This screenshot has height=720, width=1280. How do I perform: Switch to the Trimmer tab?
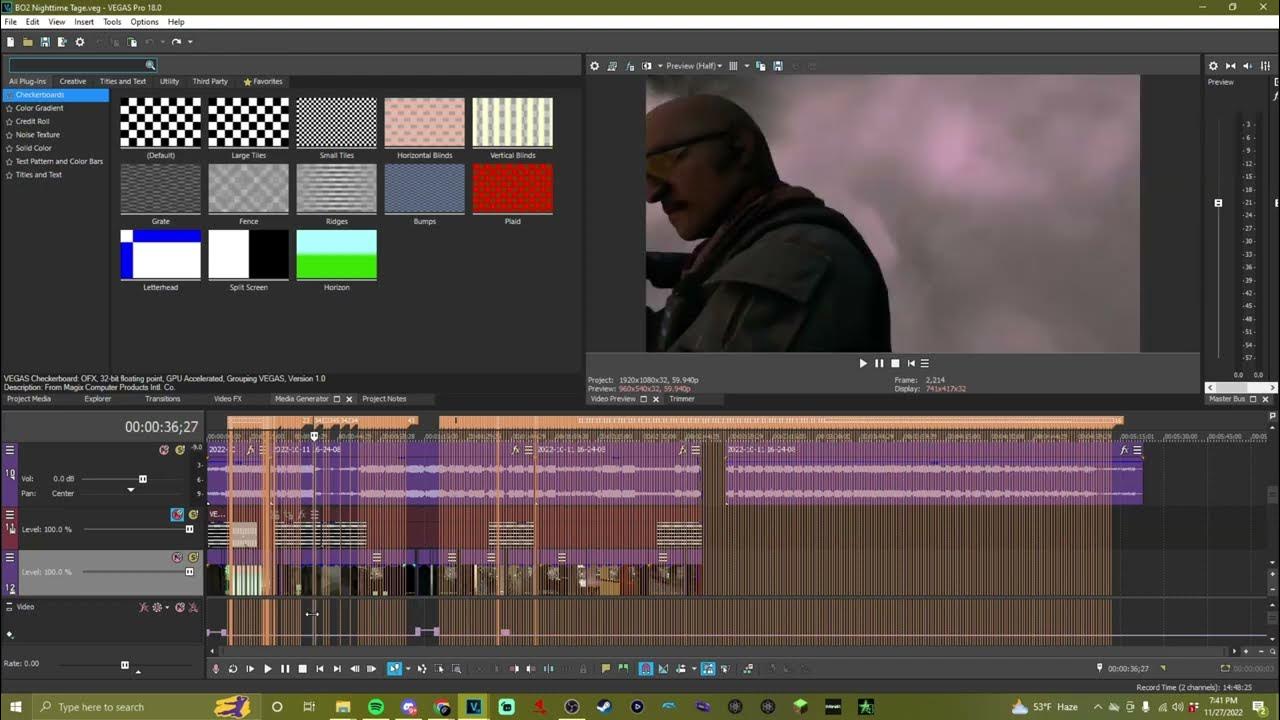pyautogui.click(x=682, y=399)
